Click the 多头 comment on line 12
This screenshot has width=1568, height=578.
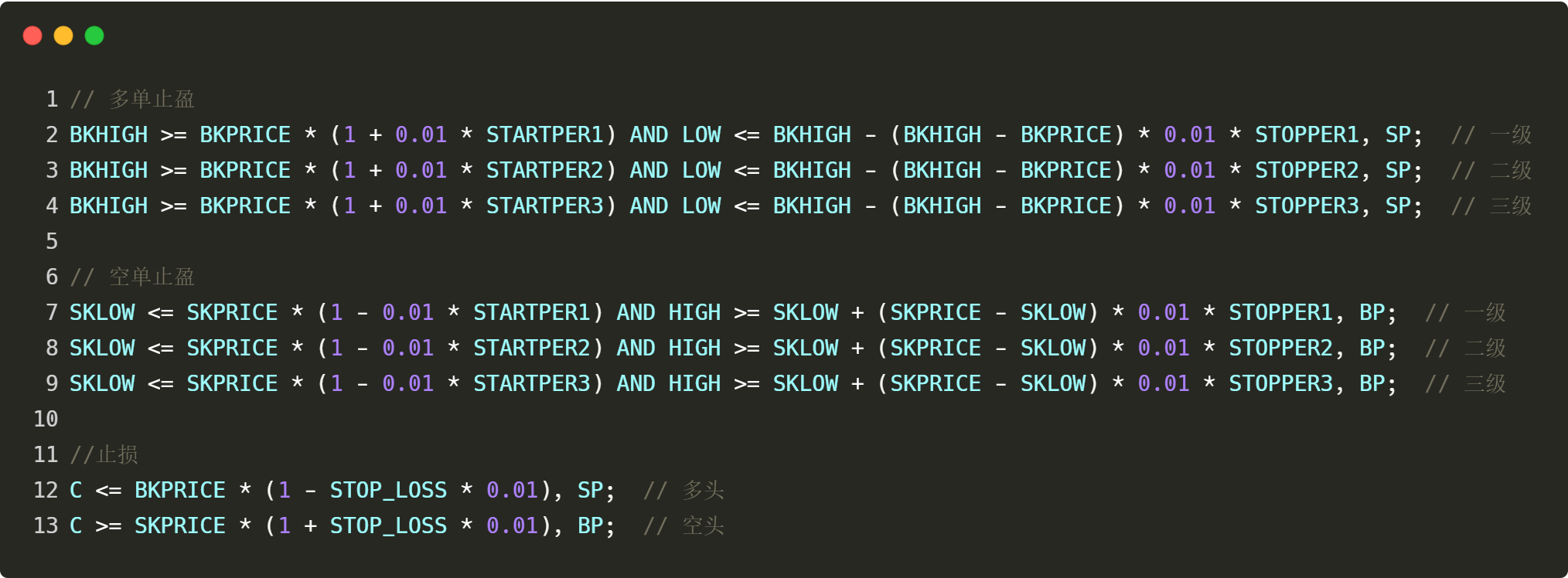pos(703,490)
